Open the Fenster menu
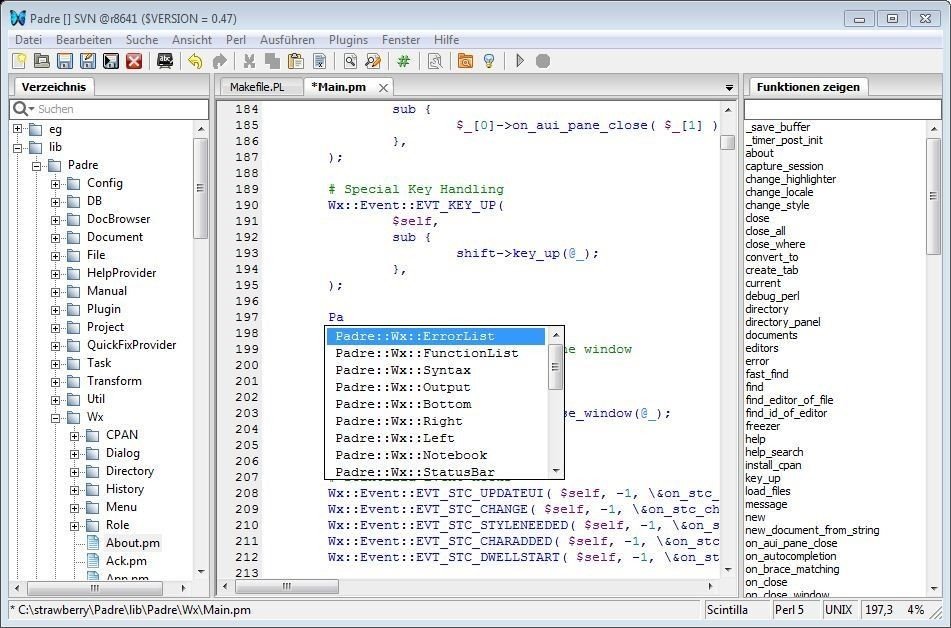Image resolution: width=951 pixels, height=628 pixels. [401, 39]
